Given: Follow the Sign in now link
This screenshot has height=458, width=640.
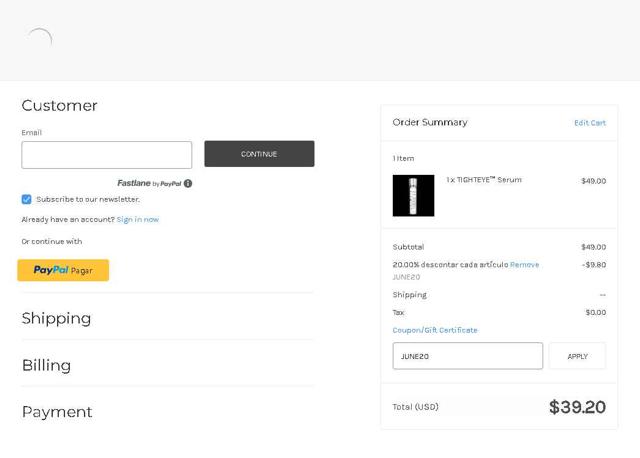Looking at the screenshot, I should pos(138,219).
